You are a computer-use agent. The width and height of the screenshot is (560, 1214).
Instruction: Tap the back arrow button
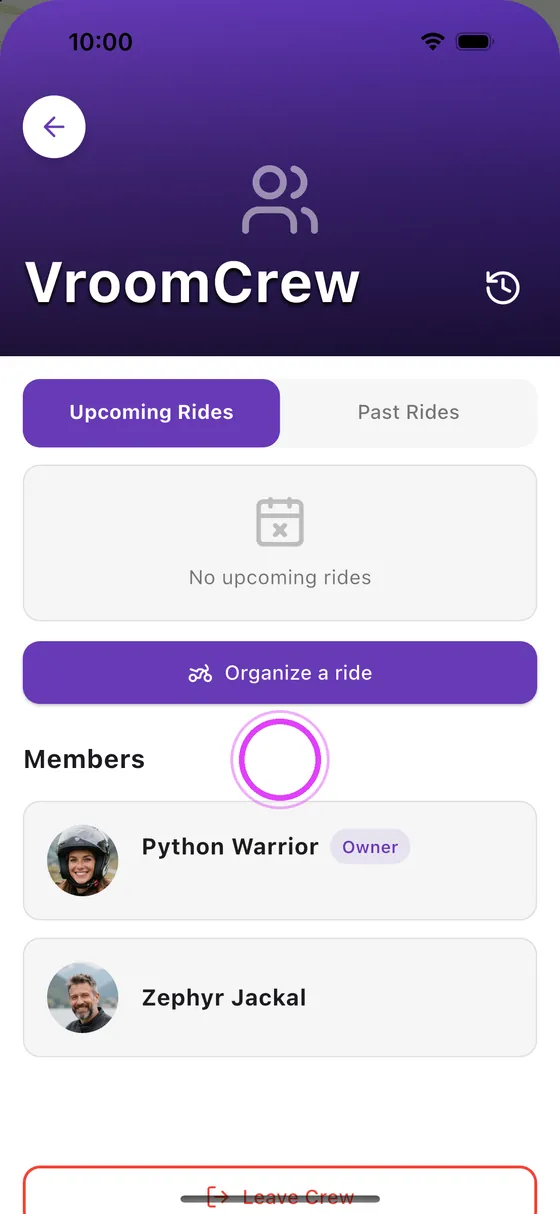click(x=54, y=127)
